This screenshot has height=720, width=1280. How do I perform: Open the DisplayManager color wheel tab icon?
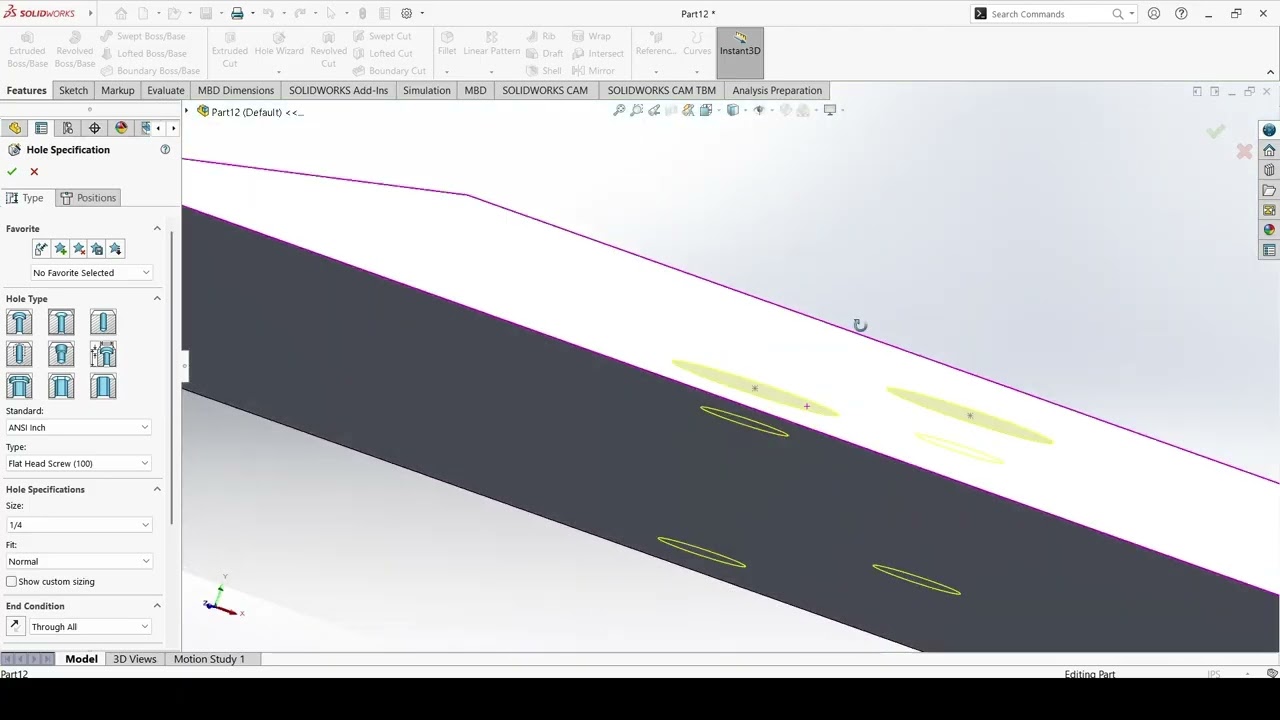click(122, 128)
